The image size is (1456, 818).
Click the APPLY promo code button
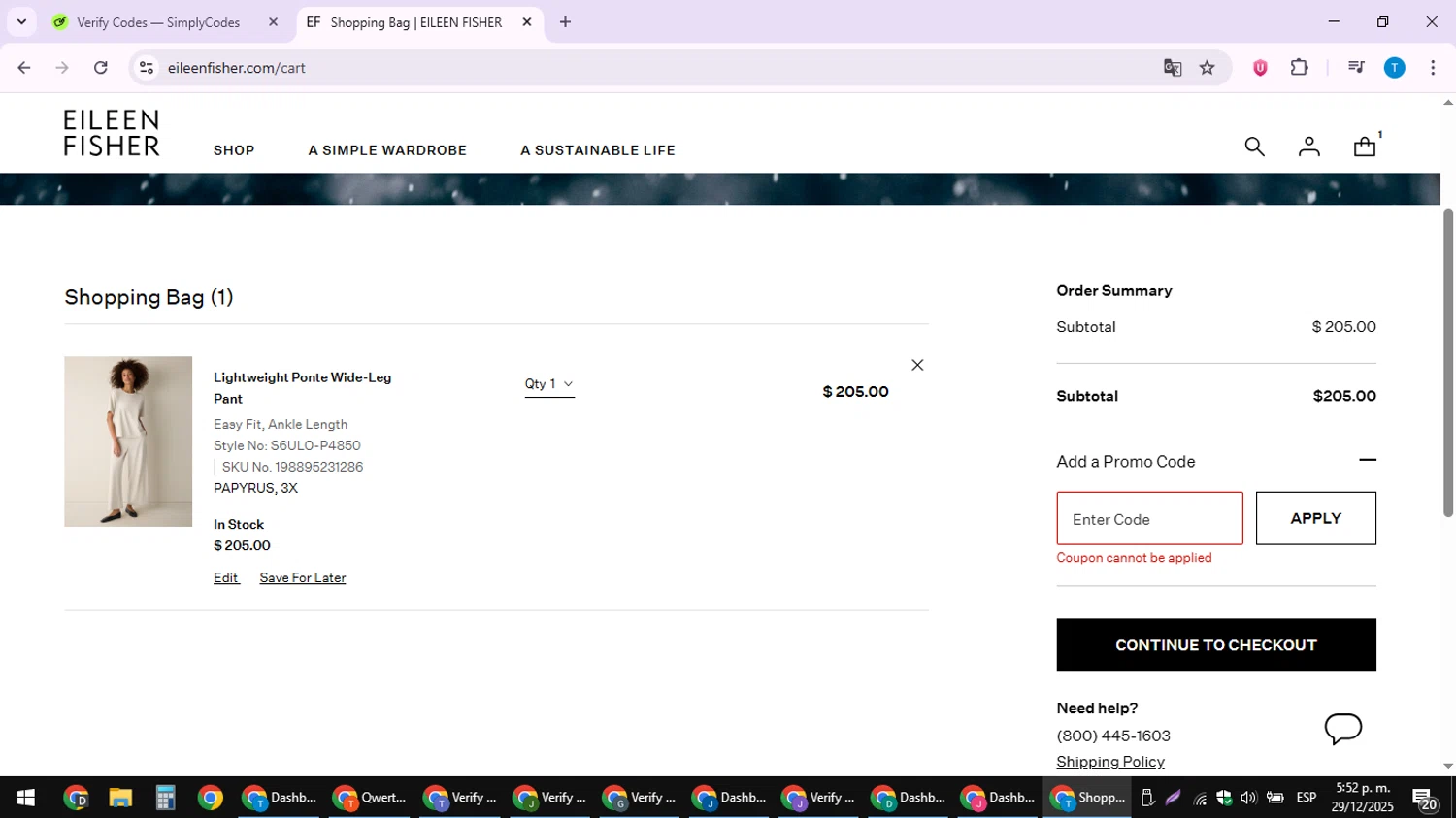[1315, 518]
